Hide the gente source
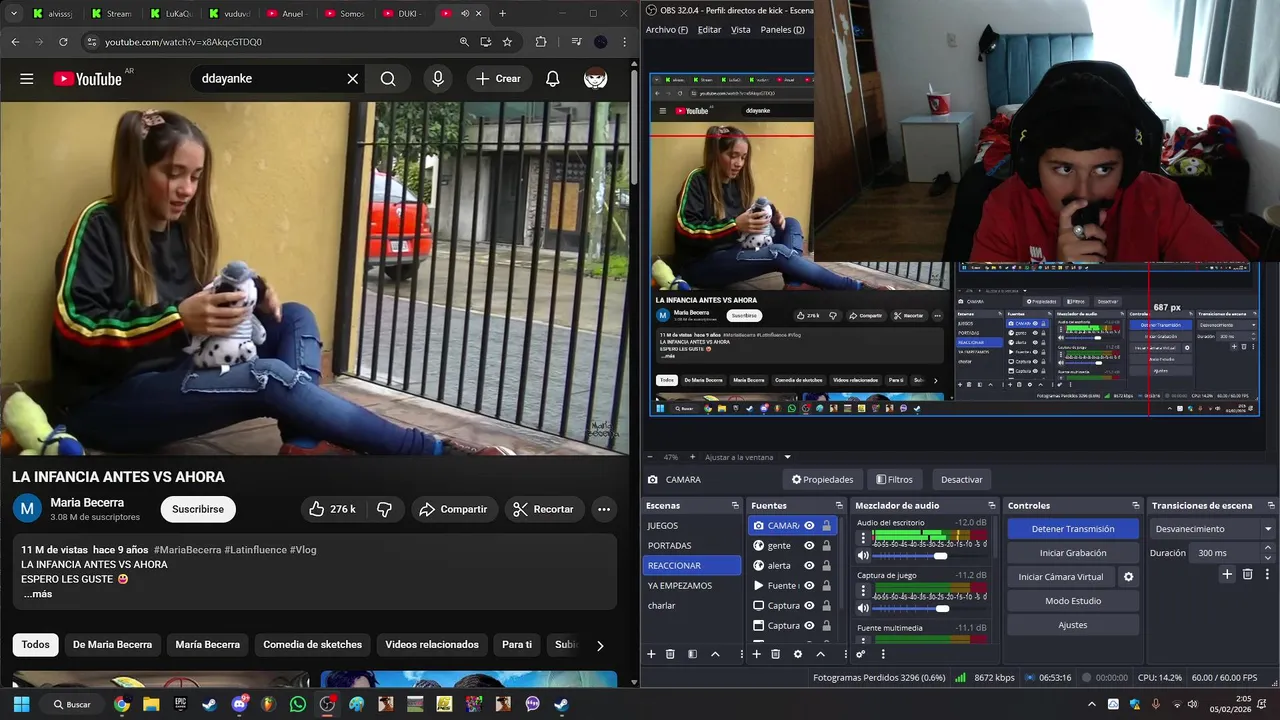 click(x=809, y=545)
